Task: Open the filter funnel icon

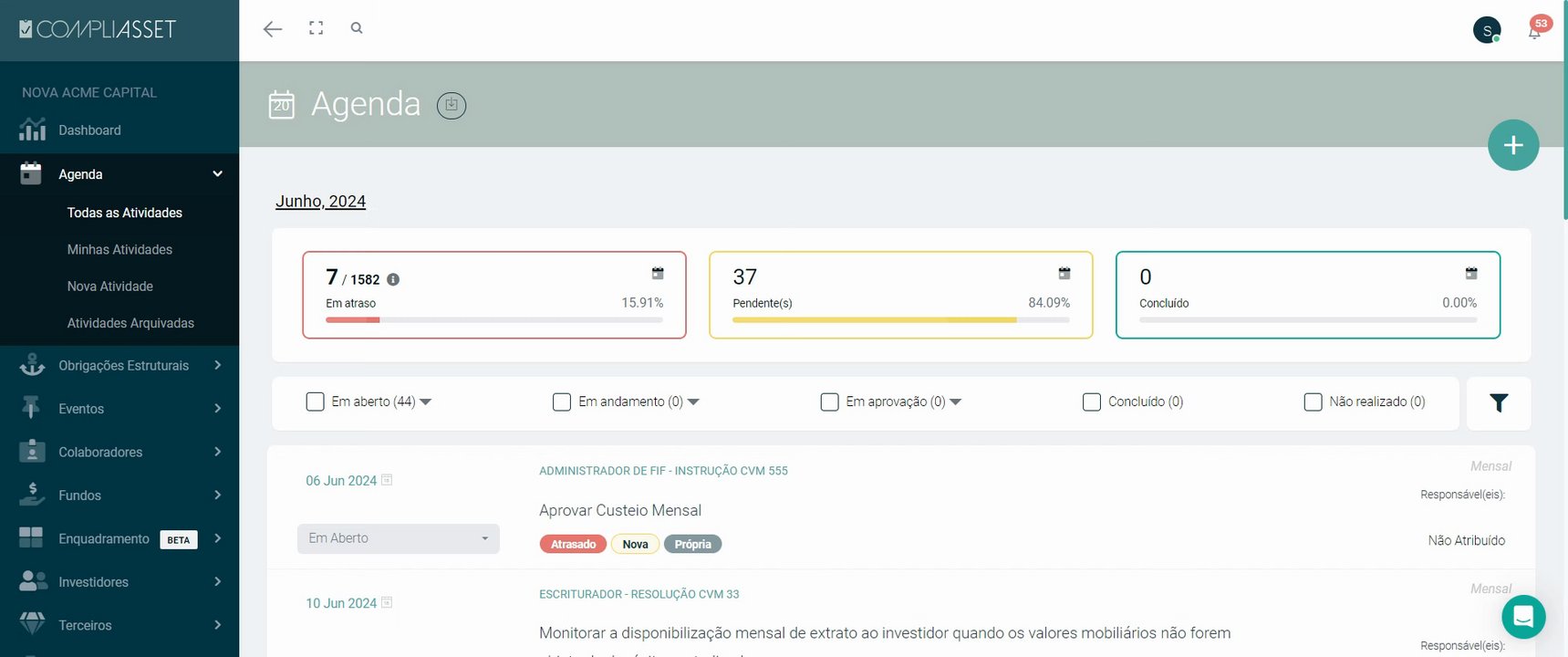Action: (x=1498, y=402)
